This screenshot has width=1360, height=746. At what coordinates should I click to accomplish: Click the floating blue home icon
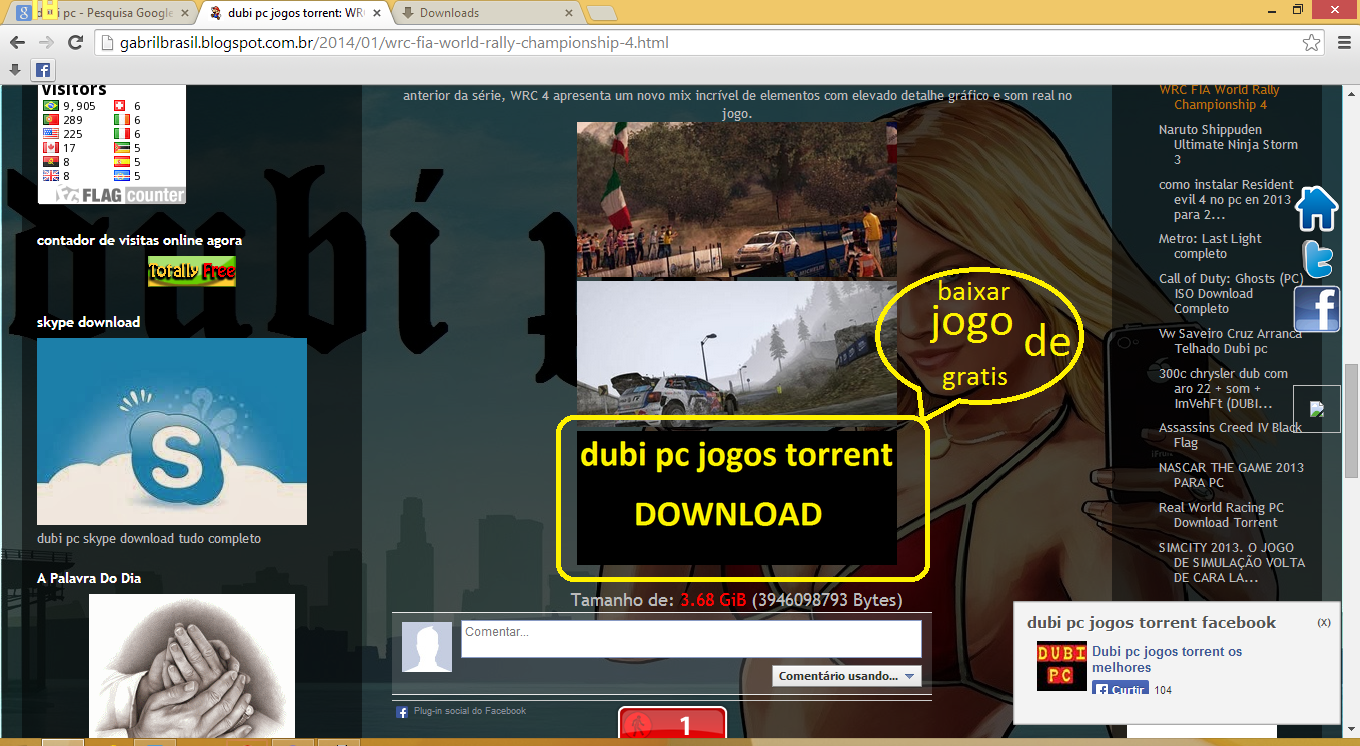(x=1317, y=209)
